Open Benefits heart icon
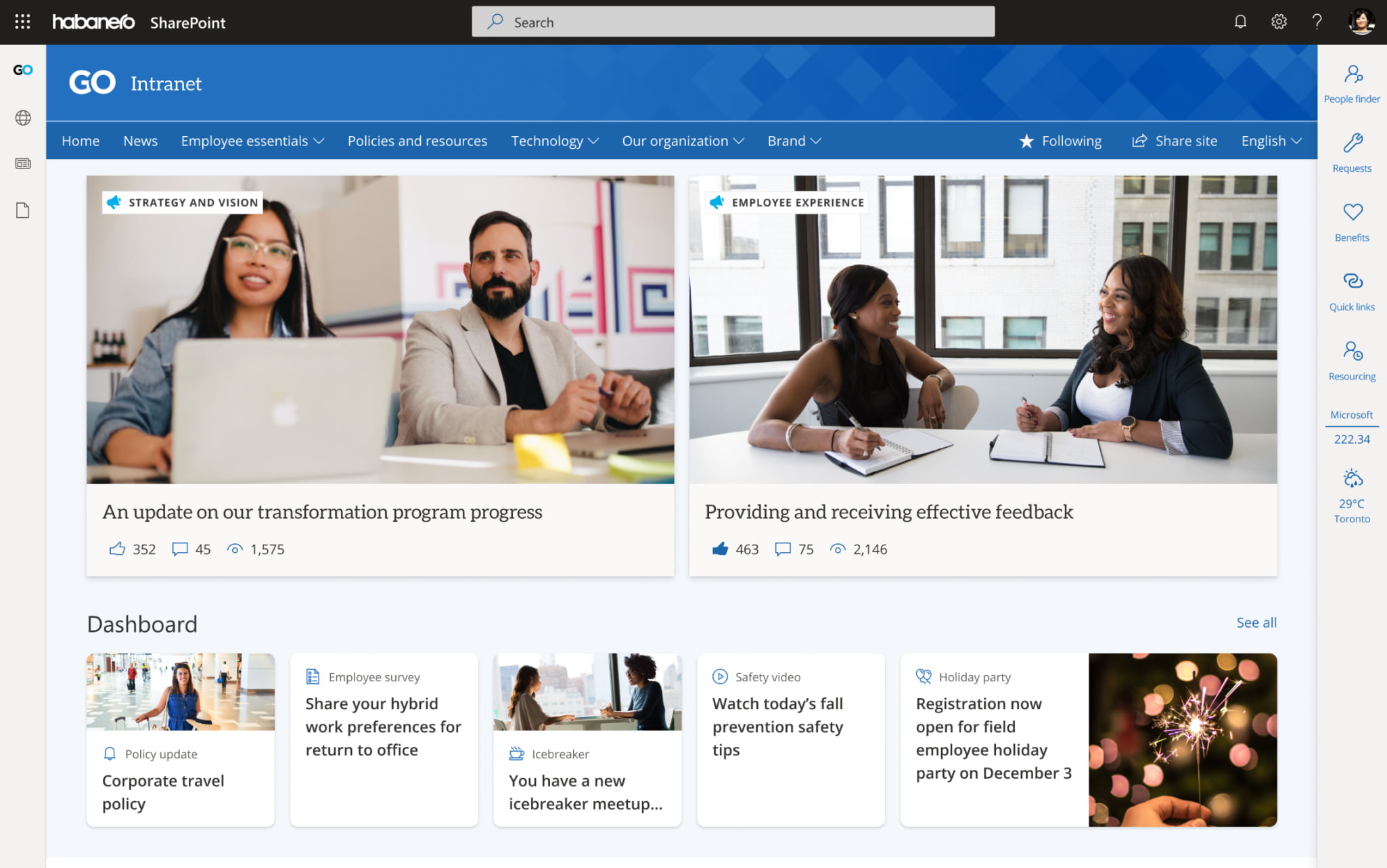Viewport: 1387px width, 868px height. (x=1352, y=212)
